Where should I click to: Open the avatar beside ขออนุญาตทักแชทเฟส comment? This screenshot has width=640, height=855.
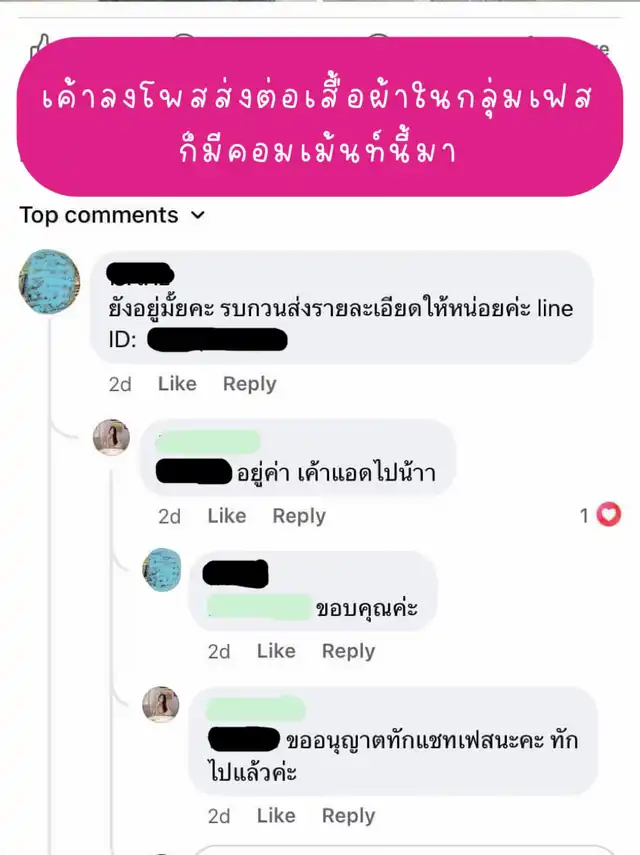coord(161,705)
